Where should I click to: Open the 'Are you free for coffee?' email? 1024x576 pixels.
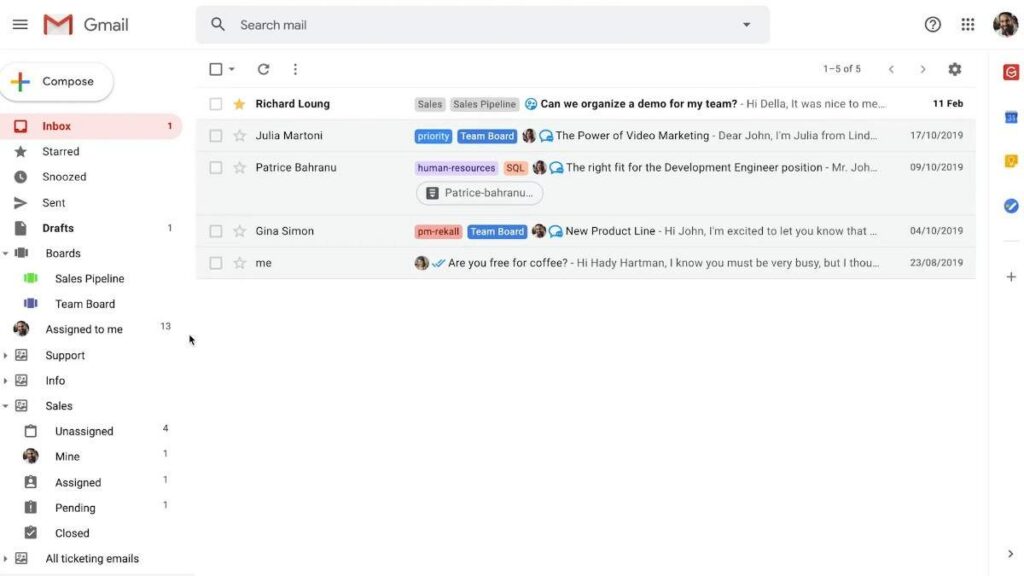click(x=586, y=263)
